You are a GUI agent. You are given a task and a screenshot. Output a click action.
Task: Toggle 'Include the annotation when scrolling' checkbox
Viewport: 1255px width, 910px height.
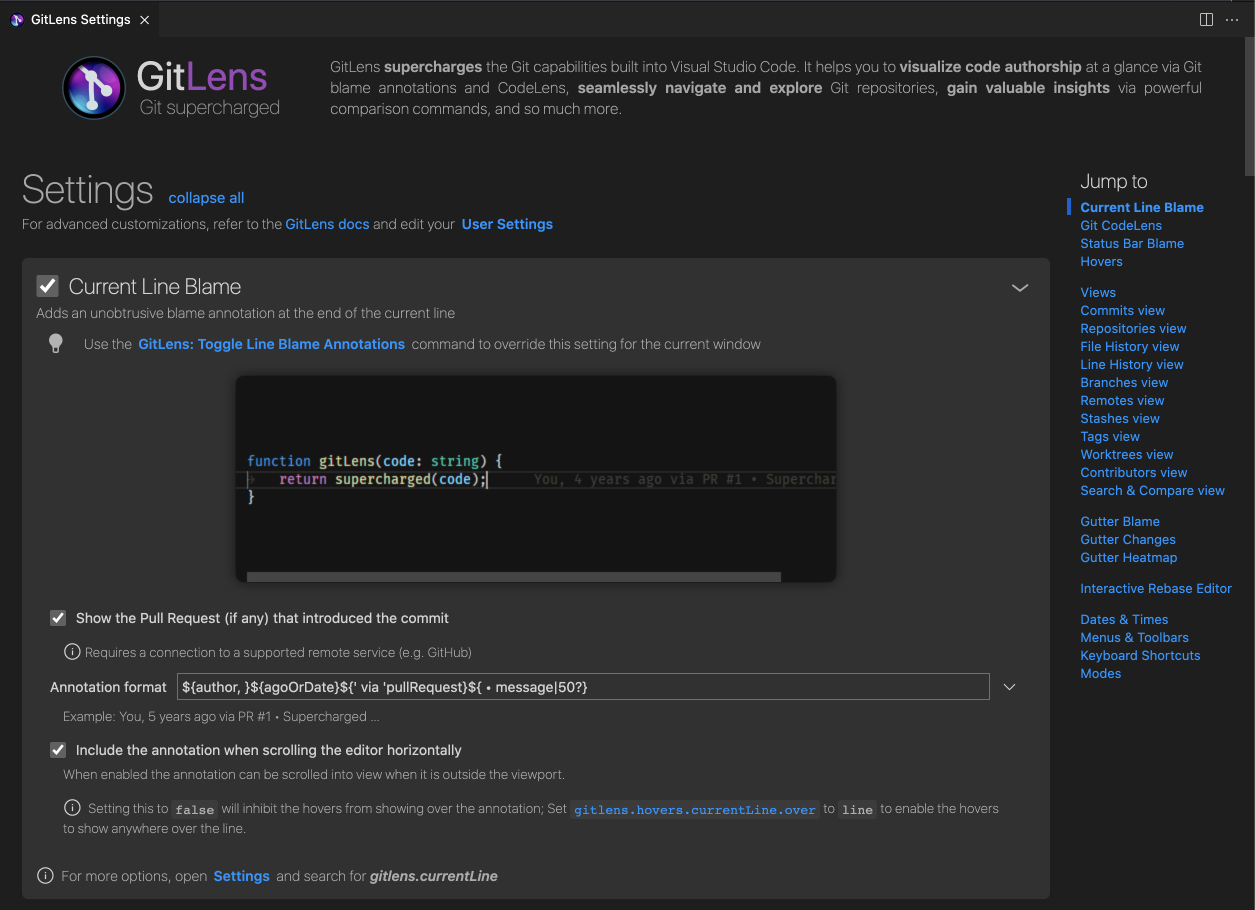click(58, 750)
